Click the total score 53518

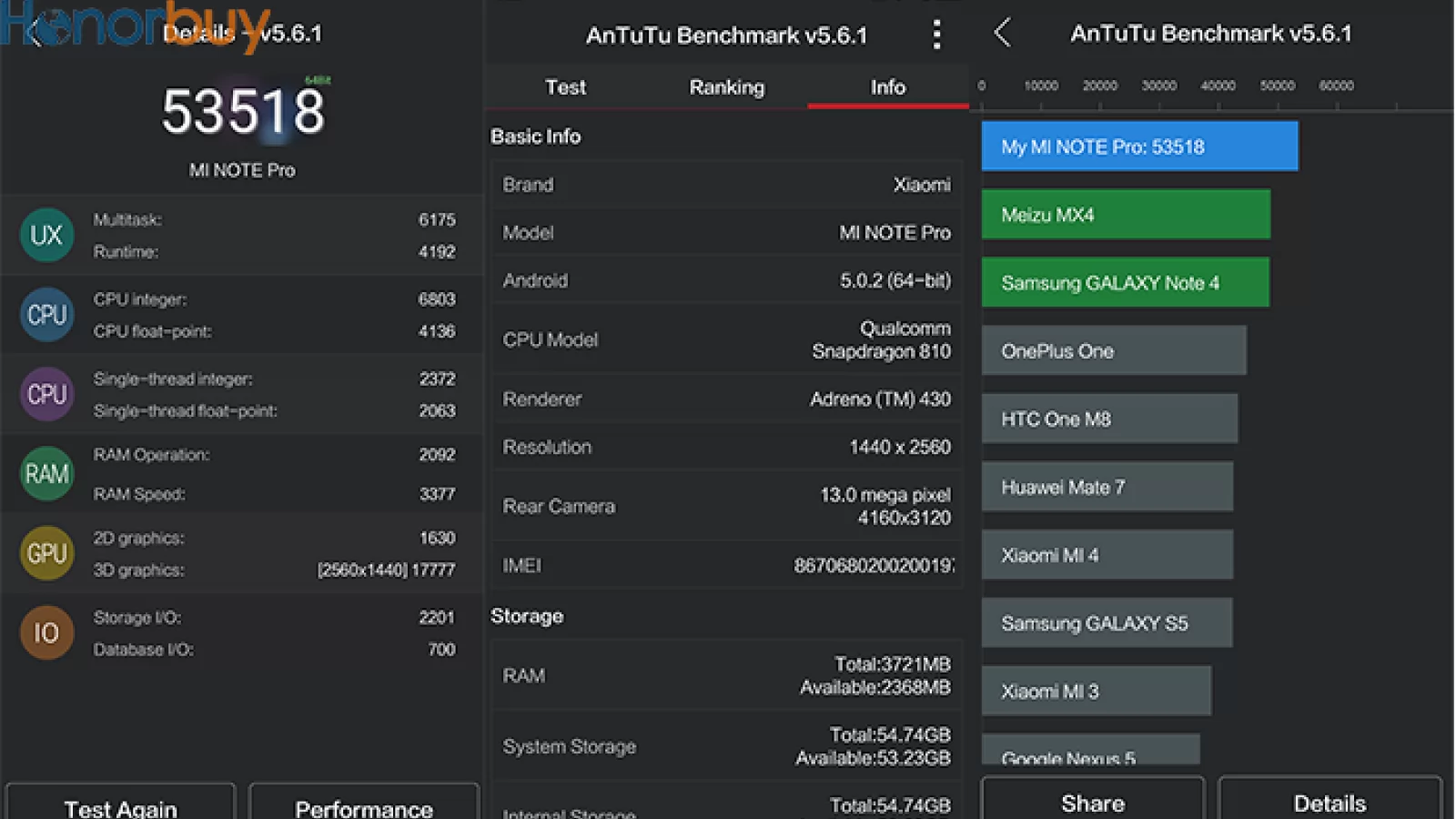click(243, 112)
